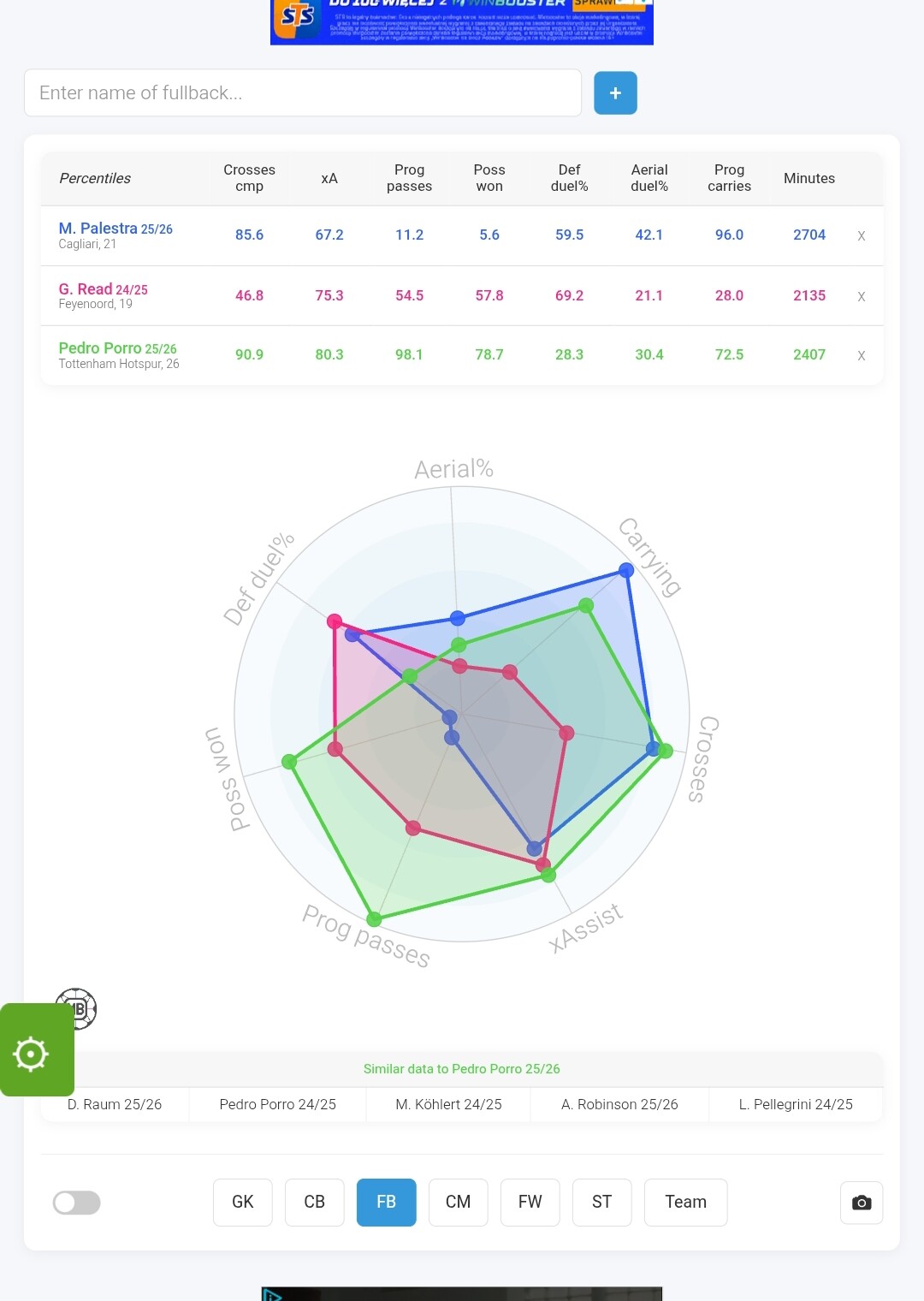The height and width of the screenshot is (1301, 924).
Task: Click the STS advertisement banner
Action: (x=462, y=21)
